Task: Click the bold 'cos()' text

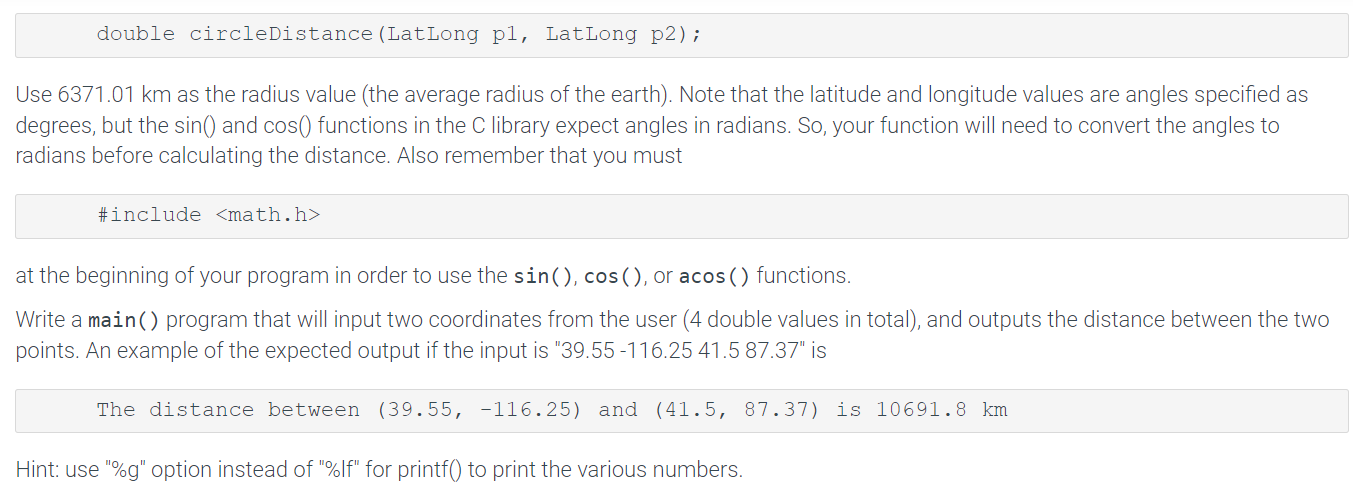Action: tap(613, 276)
